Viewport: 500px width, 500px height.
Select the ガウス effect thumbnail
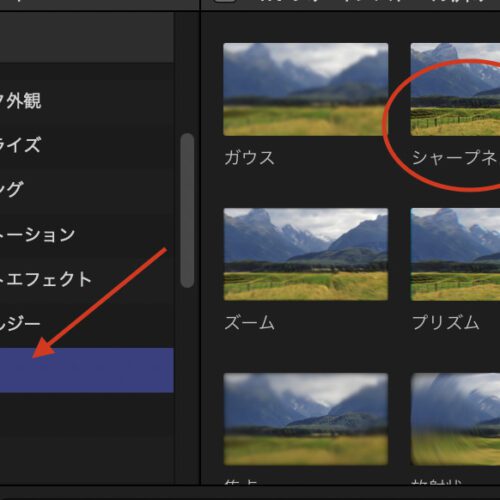tap(306, 89)
